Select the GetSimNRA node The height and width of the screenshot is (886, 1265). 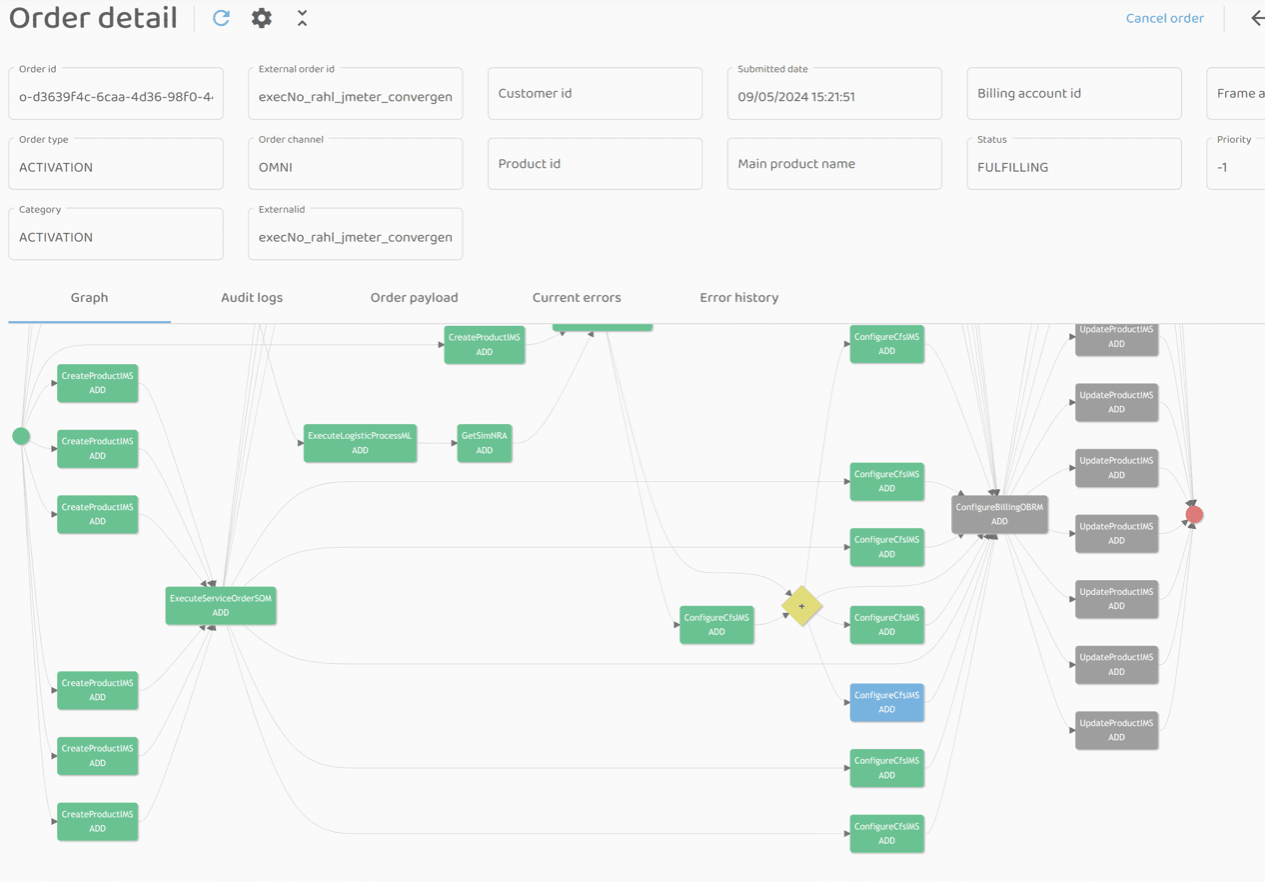484,443
